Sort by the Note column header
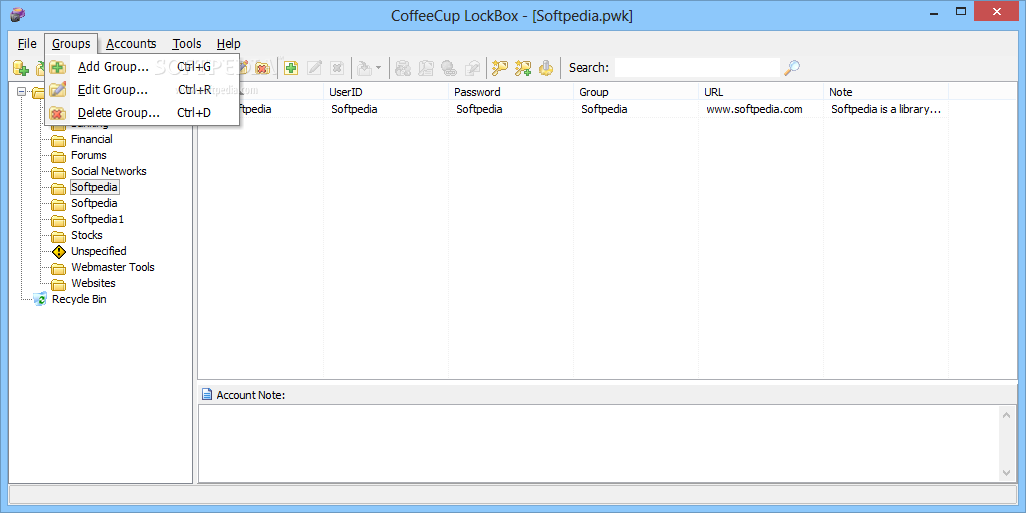The height and width of the screenshot is (513, 1026). 886,92
